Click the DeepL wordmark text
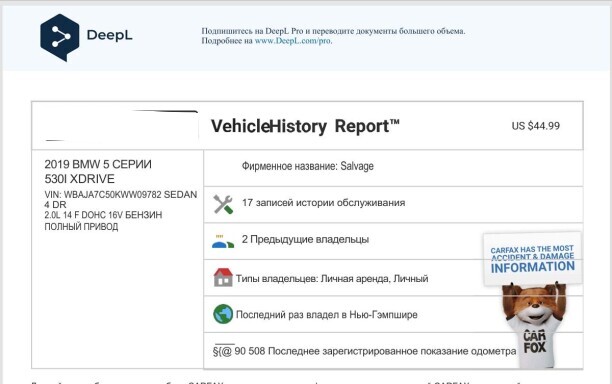This screenshot has width=612, height=384. 109,35
